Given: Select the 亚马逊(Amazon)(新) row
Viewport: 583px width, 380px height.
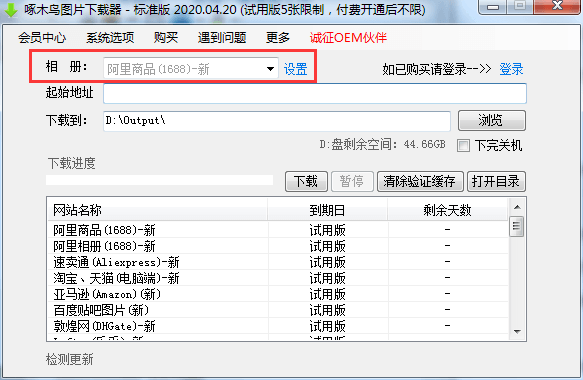Looking at the screenshot, I should click(x=278, y=294).
